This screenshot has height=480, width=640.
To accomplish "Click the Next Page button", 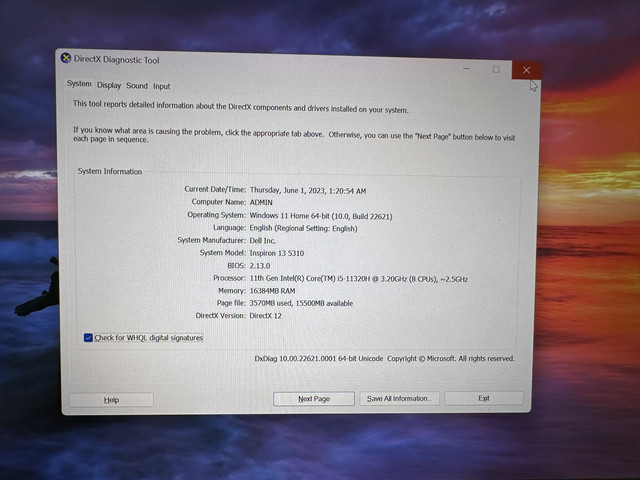I will pos(314,399).
